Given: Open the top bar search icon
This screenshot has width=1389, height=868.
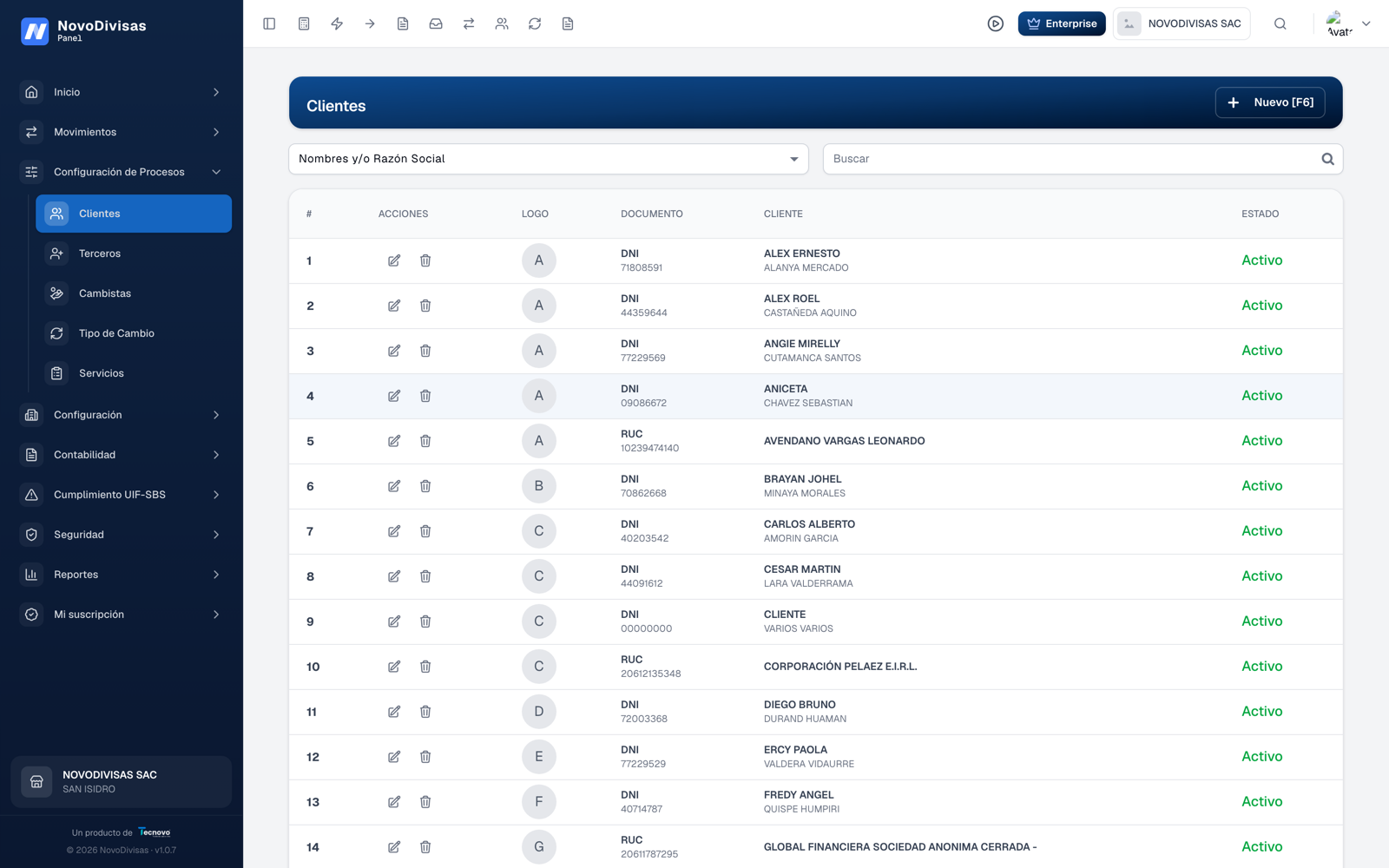Looking at the screenshot, I should pos(1280,23).
